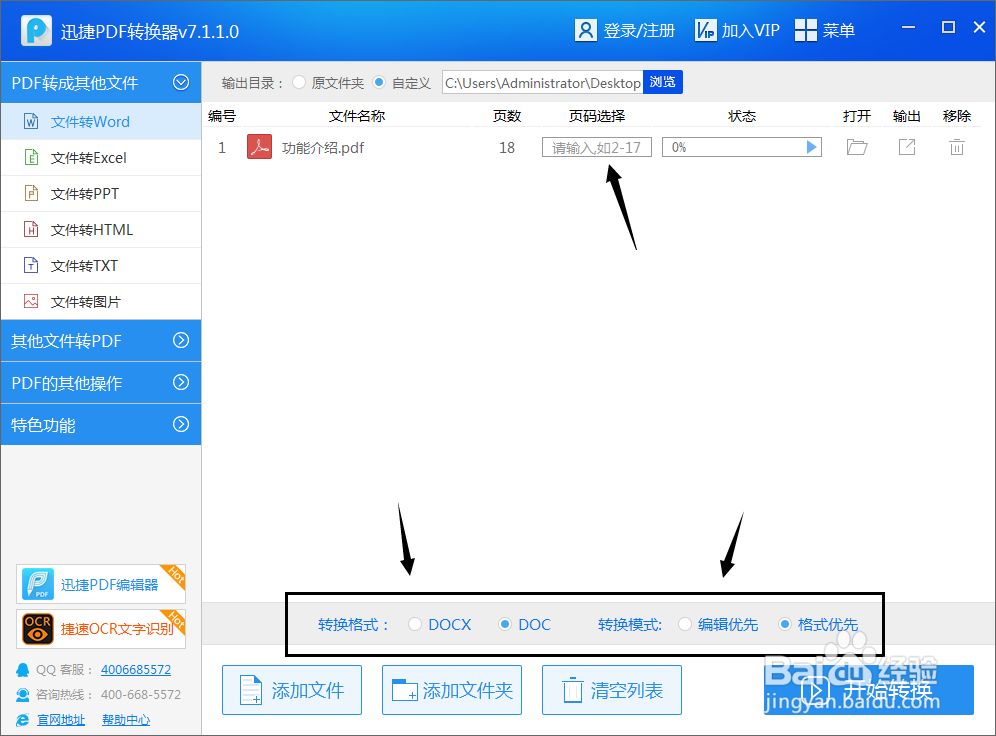This screenshot has height=736, width=996.
Task: Switch output directory to 原文件夹
Action: (299, 83)
